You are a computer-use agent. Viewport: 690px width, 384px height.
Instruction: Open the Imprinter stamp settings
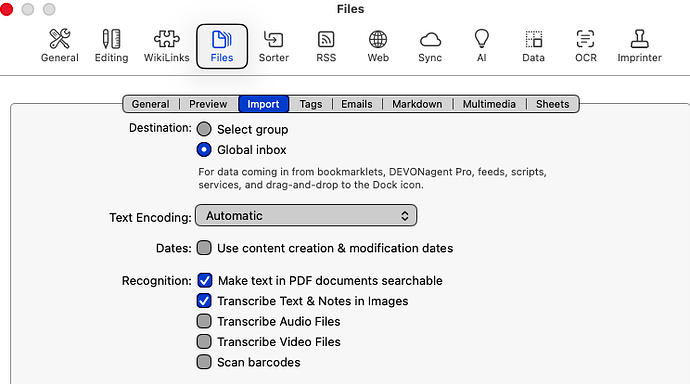tap(639, 46)
